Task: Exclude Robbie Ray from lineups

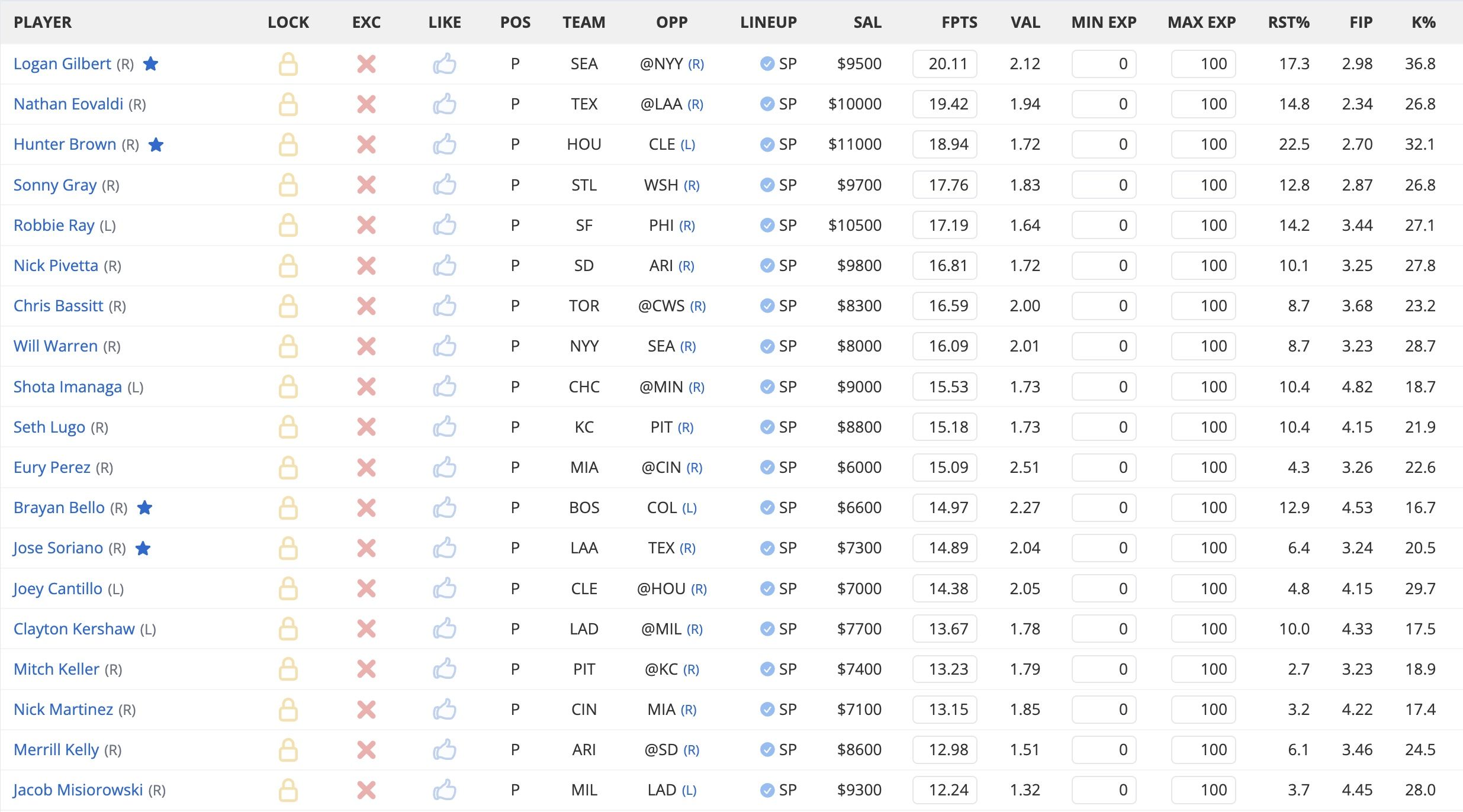Action: point(366,225)
